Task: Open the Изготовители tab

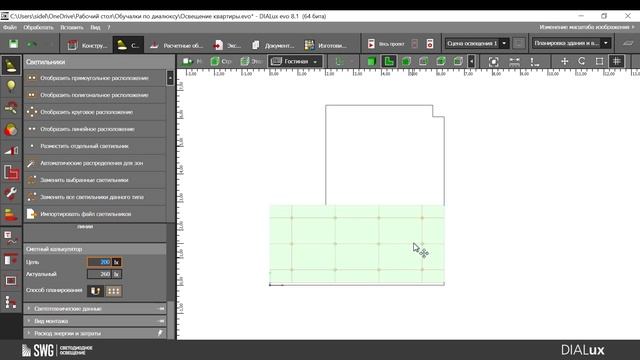Action: (325, 45)
